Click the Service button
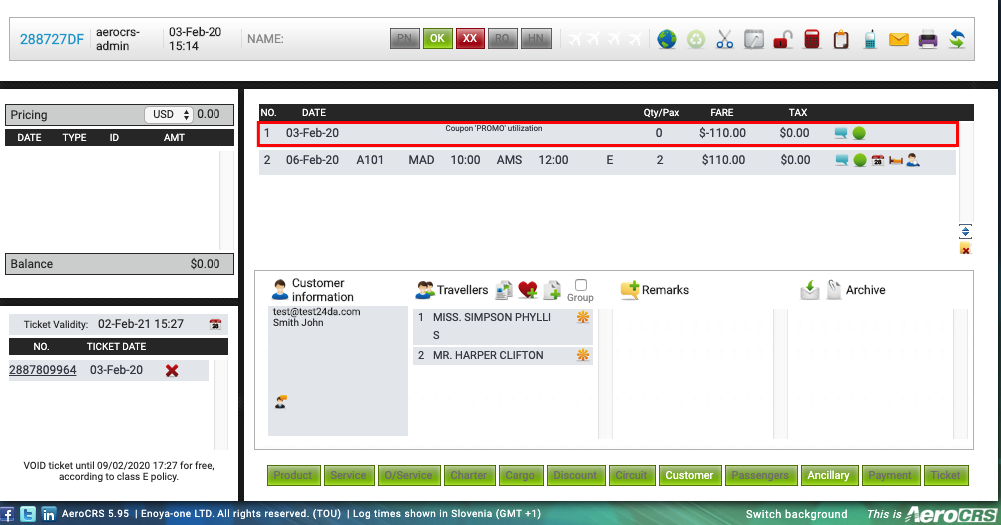The image size is (1001, 525). (349, 475)
